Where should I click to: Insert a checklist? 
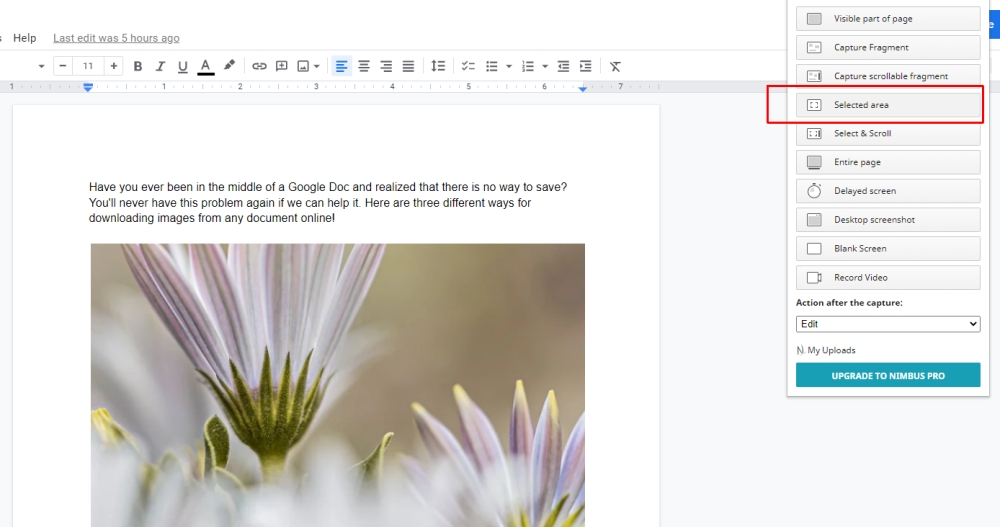[x=468, y=66]
